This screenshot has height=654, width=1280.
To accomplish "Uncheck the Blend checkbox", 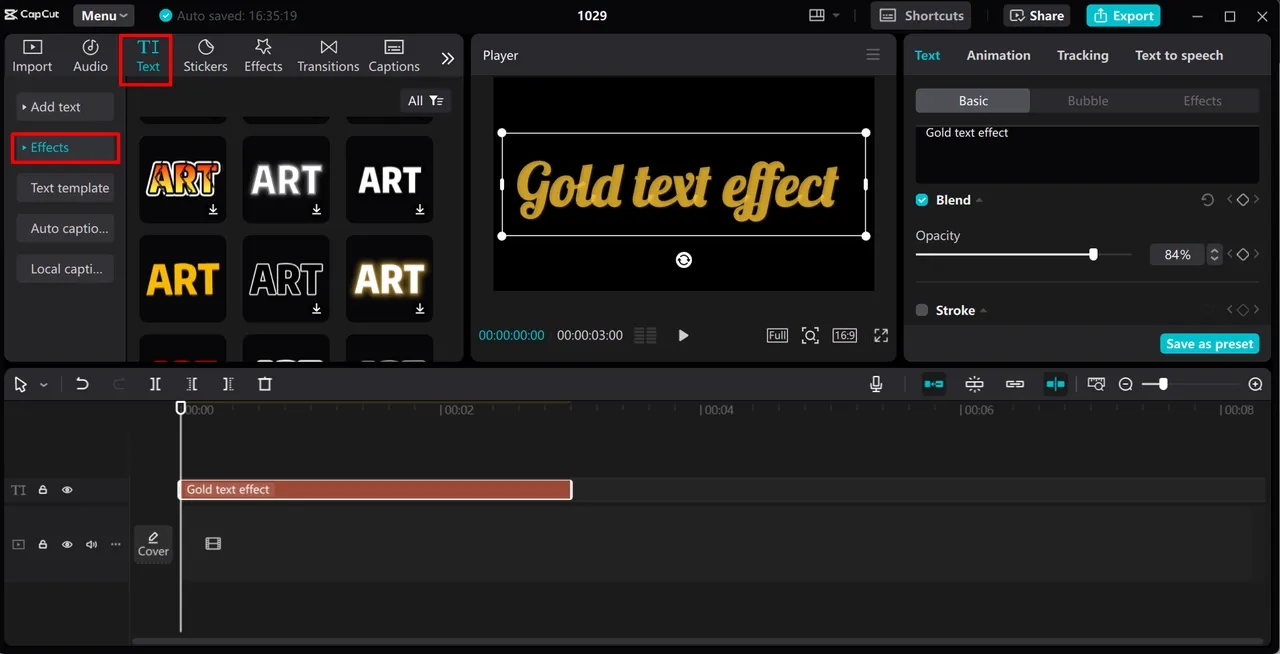I will 922,200.
